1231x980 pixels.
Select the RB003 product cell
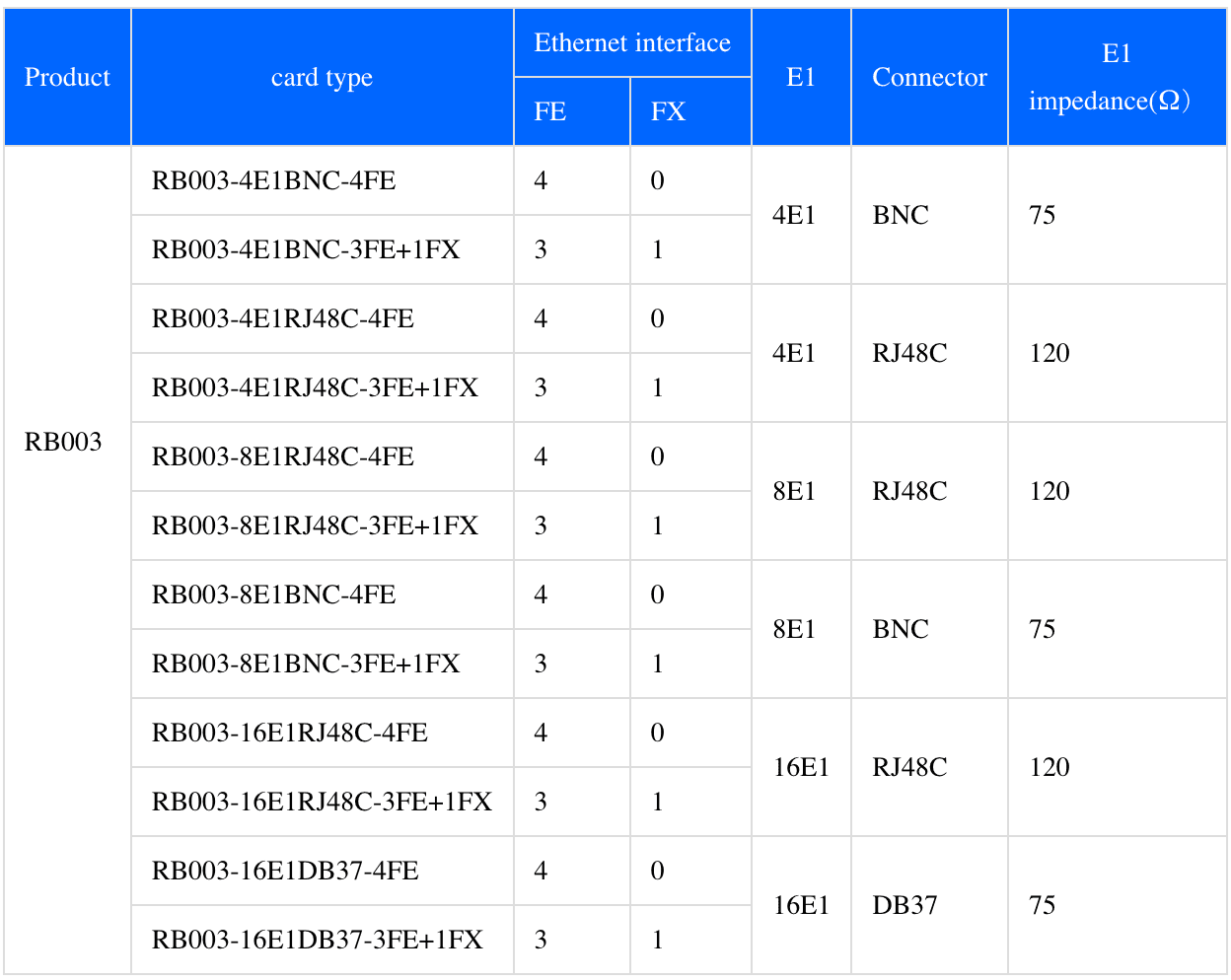[63, 442]
